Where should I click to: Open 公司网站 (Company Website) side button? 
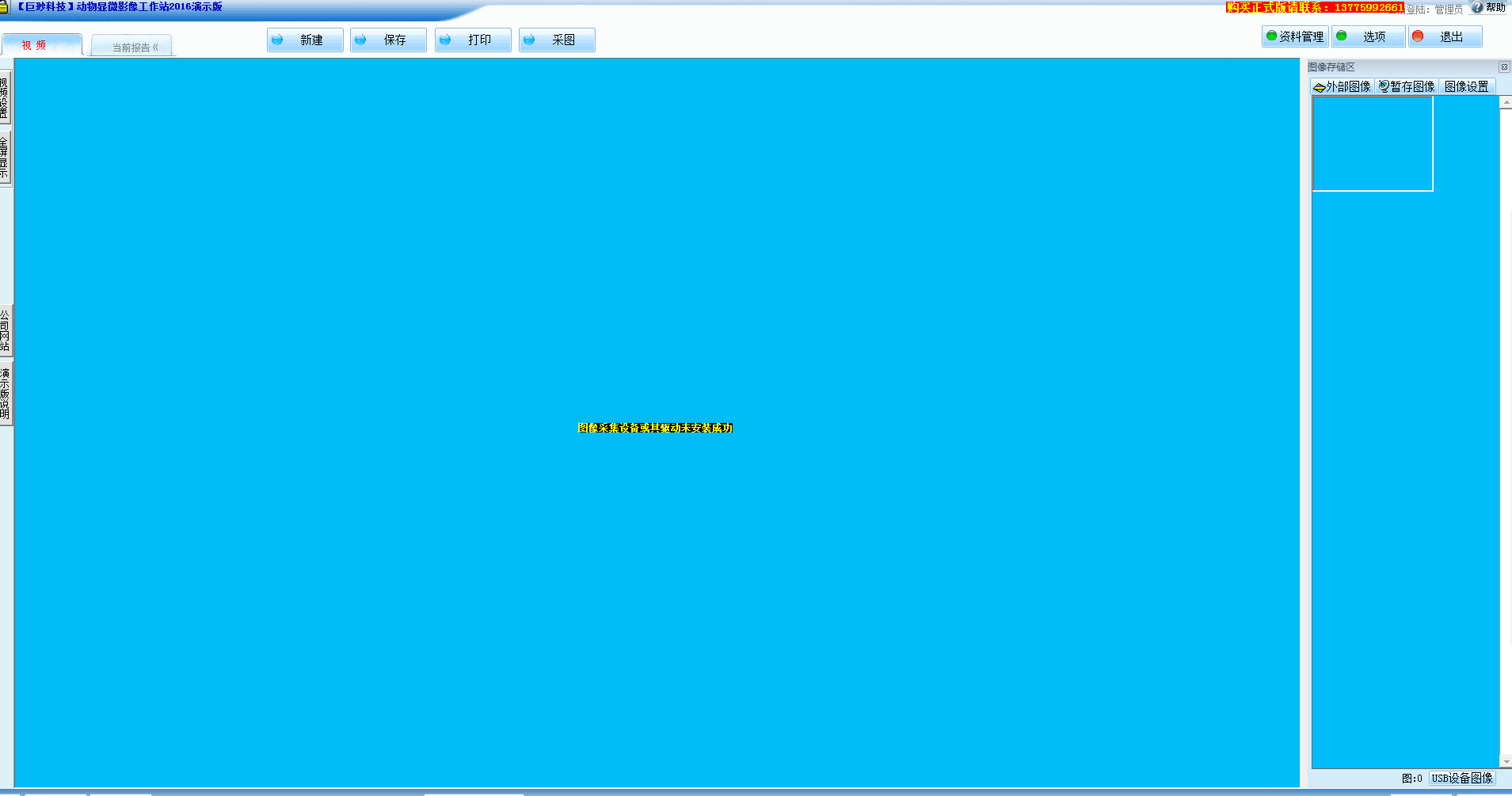click(5, 330)
